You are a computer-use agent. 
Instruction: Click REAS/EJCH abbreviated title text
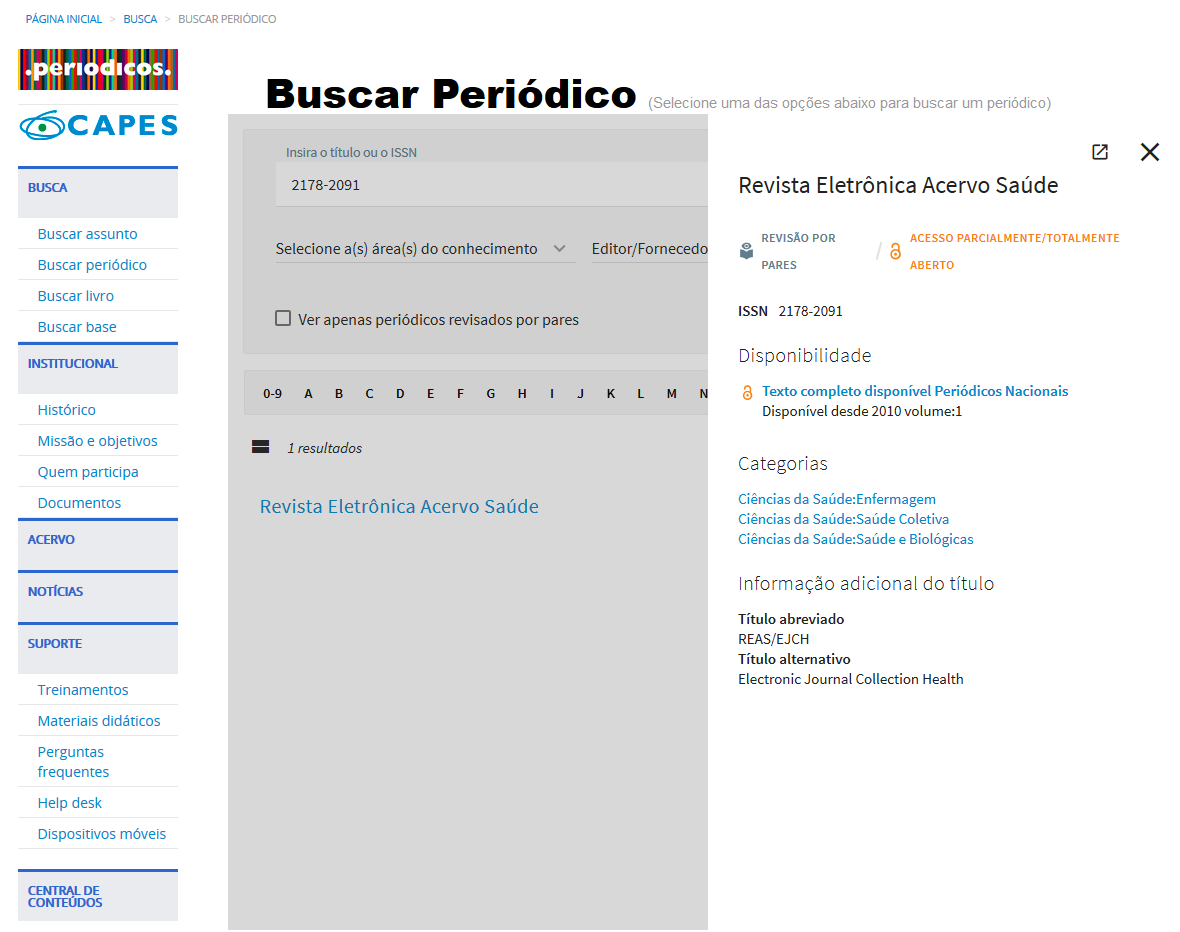[x=774, y=639]
